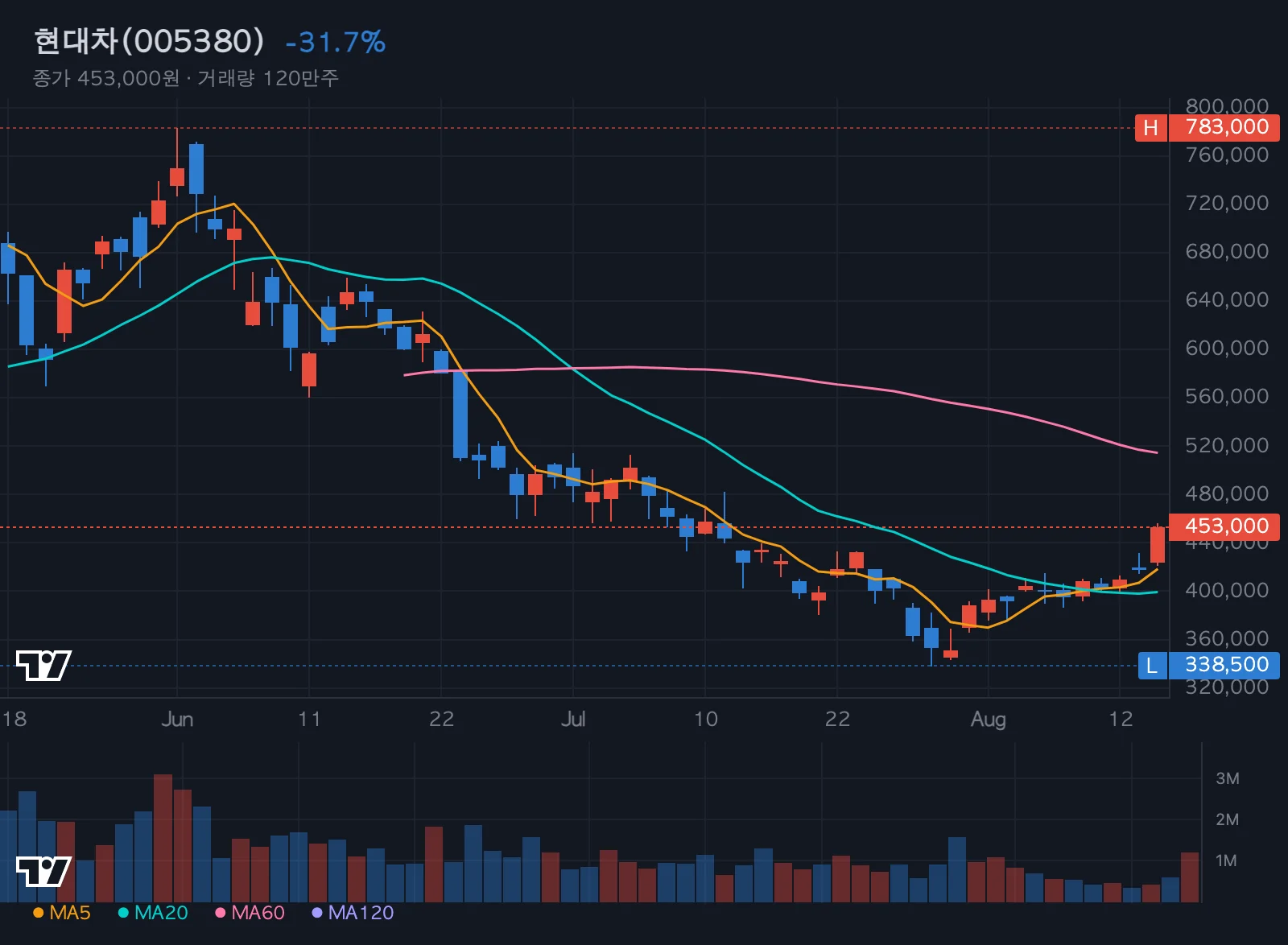Click the 760,000 price axis label
The width and height of the screenshot is (1288, 945).
click(1227, 155)
